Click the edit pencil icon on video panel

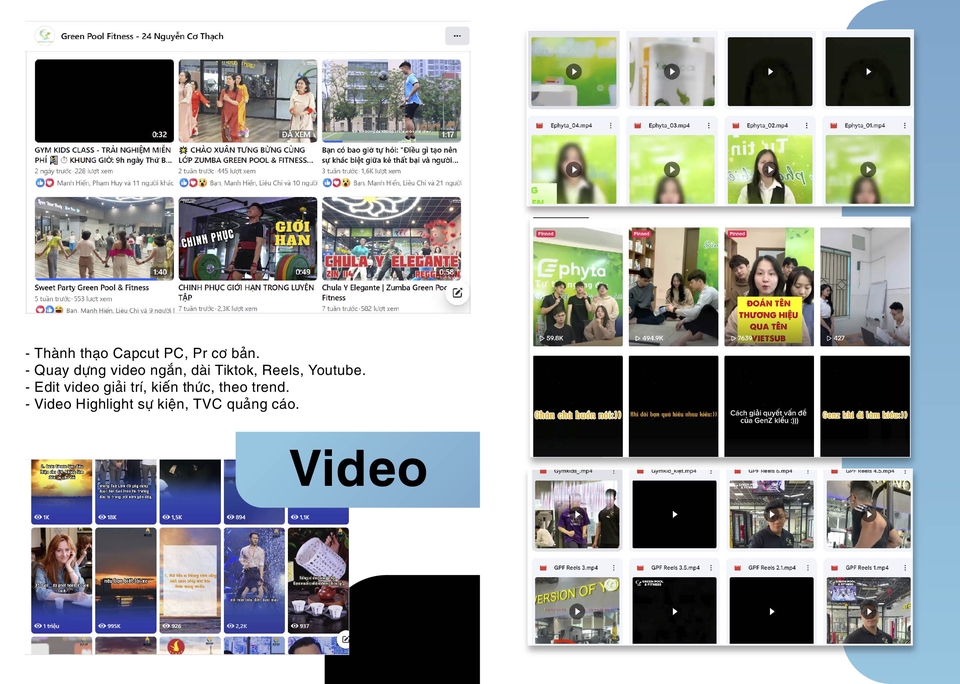457,293
